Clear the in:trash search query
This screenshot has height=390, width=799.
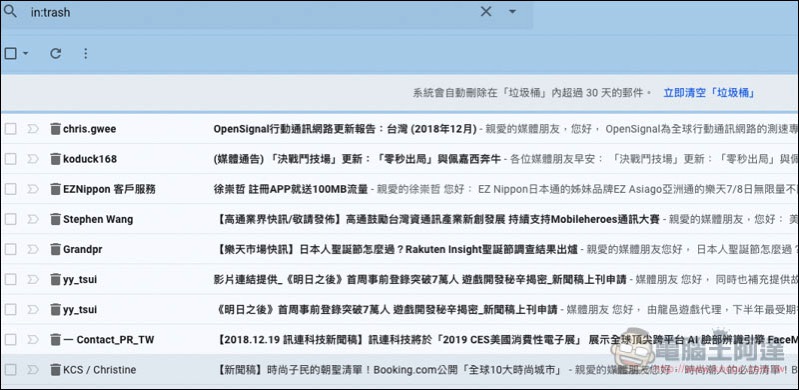(x=486, y=12)
